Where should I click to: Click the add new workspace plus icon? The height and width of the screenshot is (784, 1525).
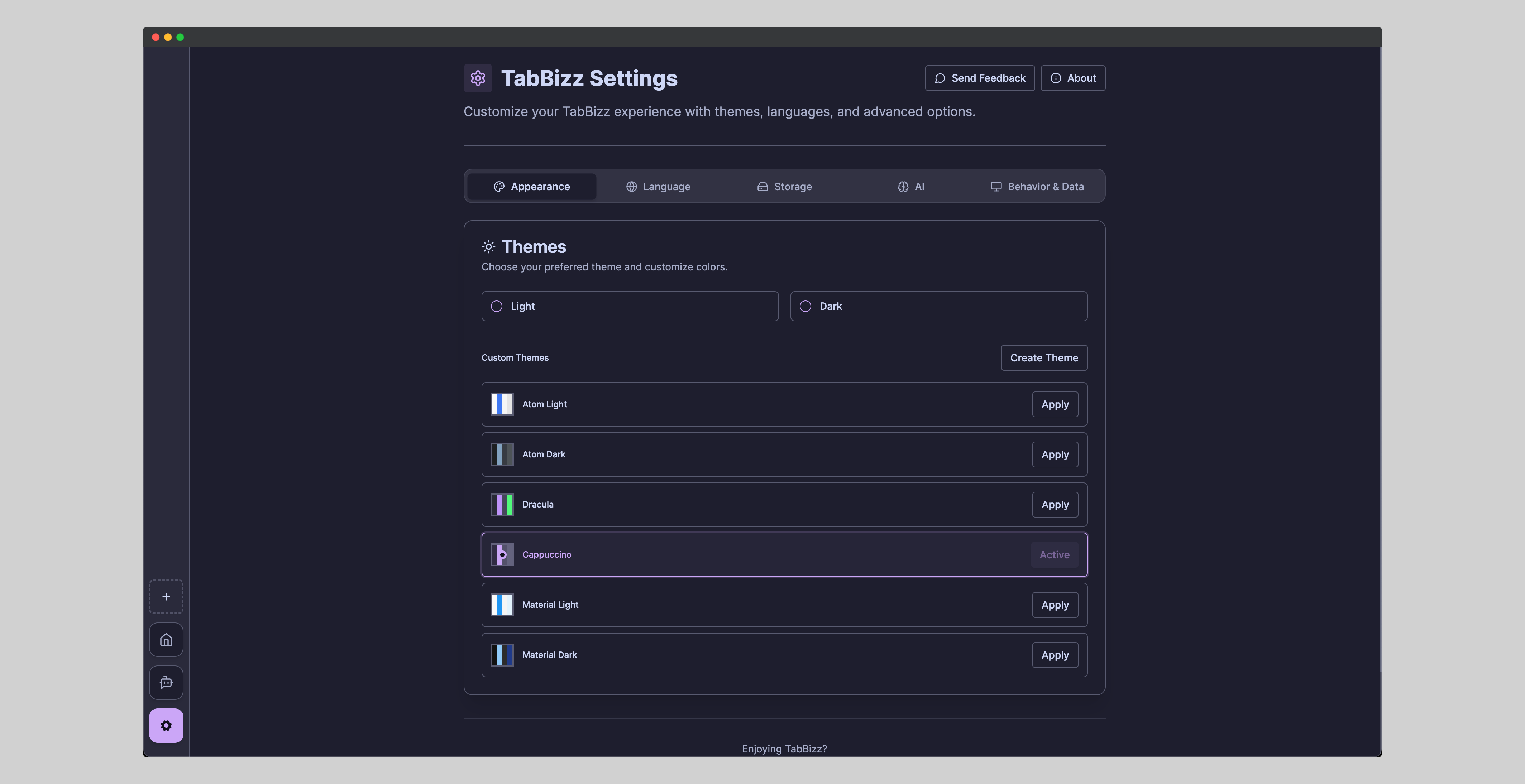pos(166,596)
